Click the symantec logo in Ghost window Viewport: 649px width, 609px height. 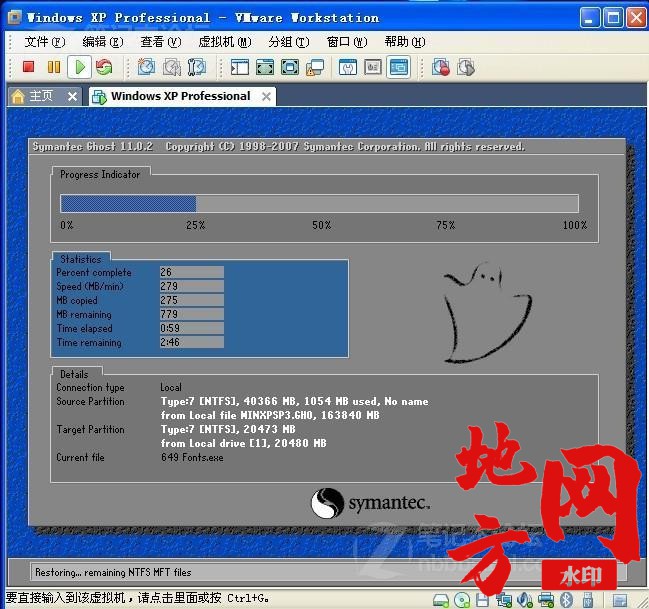click(x=370, y=503)
